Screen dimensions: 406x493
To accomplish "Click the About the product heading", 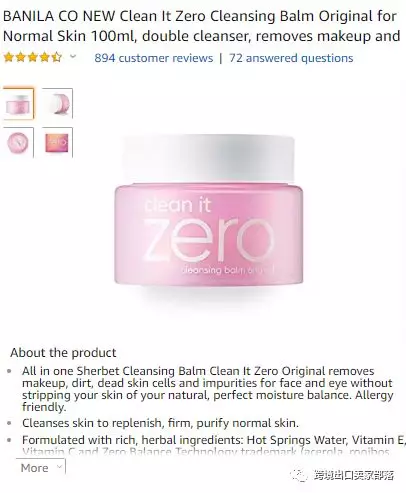I will [x=63, y=353].
